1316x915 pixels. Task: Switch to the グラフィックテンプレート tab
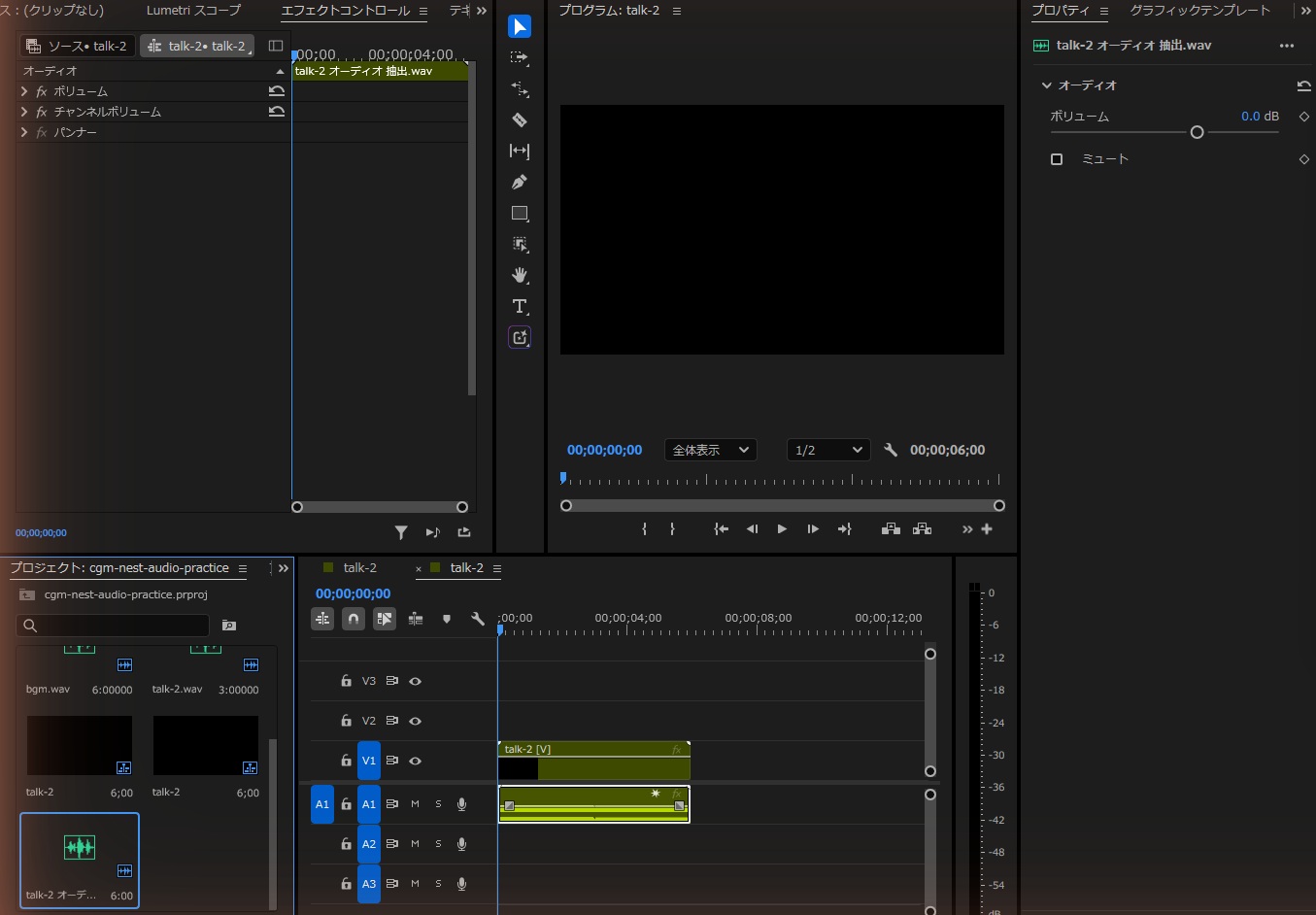(1200, 11)
